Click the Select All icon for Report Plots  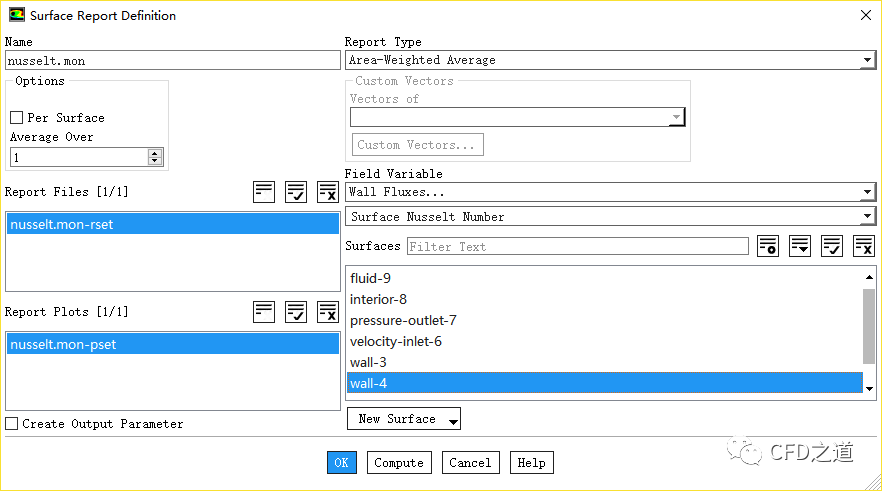[x=296, y=312]
